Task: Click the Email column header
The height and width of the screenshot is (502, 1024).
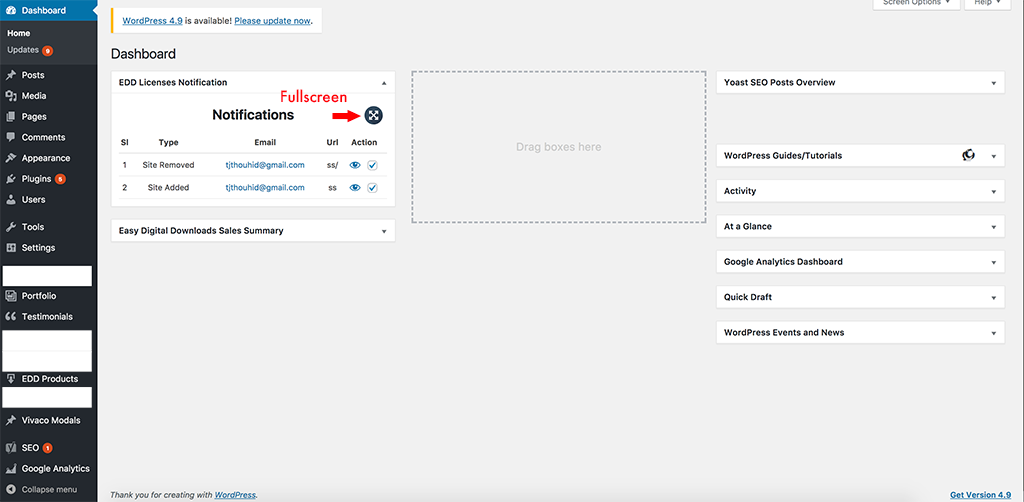Action: click(265, 142)
